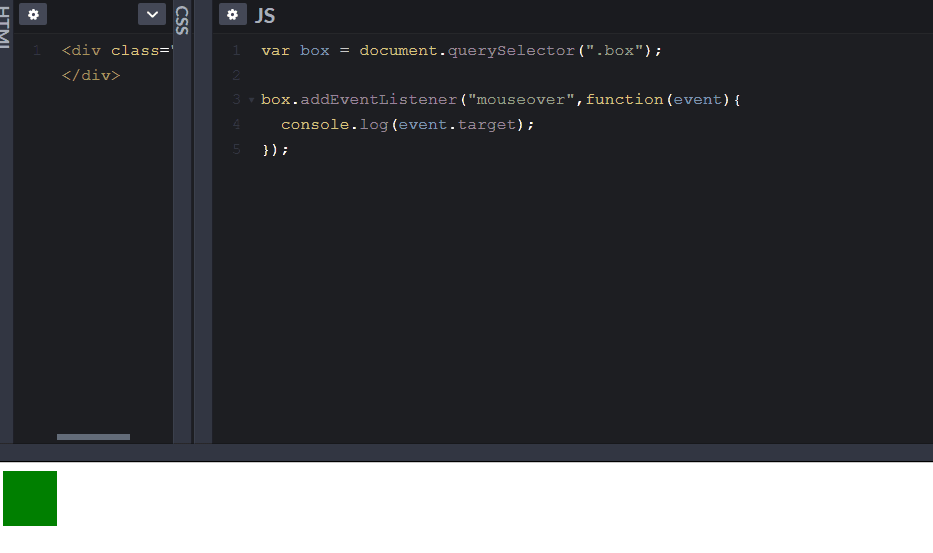
Task: Click the HTML panel horizontal scrollbar
Action: point(93,437)
